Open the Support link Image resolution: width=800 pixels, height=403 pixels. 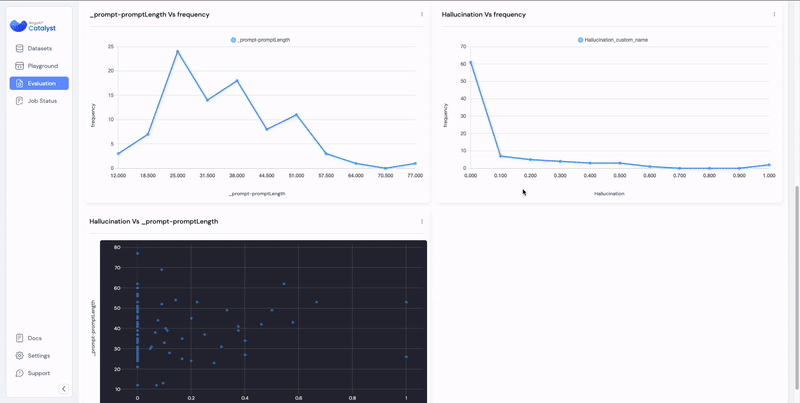pos(38,373)
